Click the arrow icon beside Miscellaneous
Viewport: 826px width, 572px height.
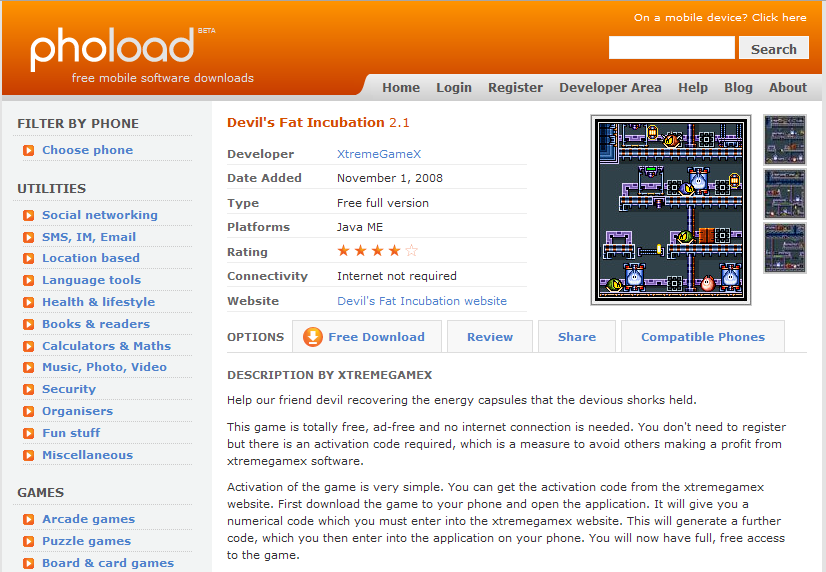point(28,456)
